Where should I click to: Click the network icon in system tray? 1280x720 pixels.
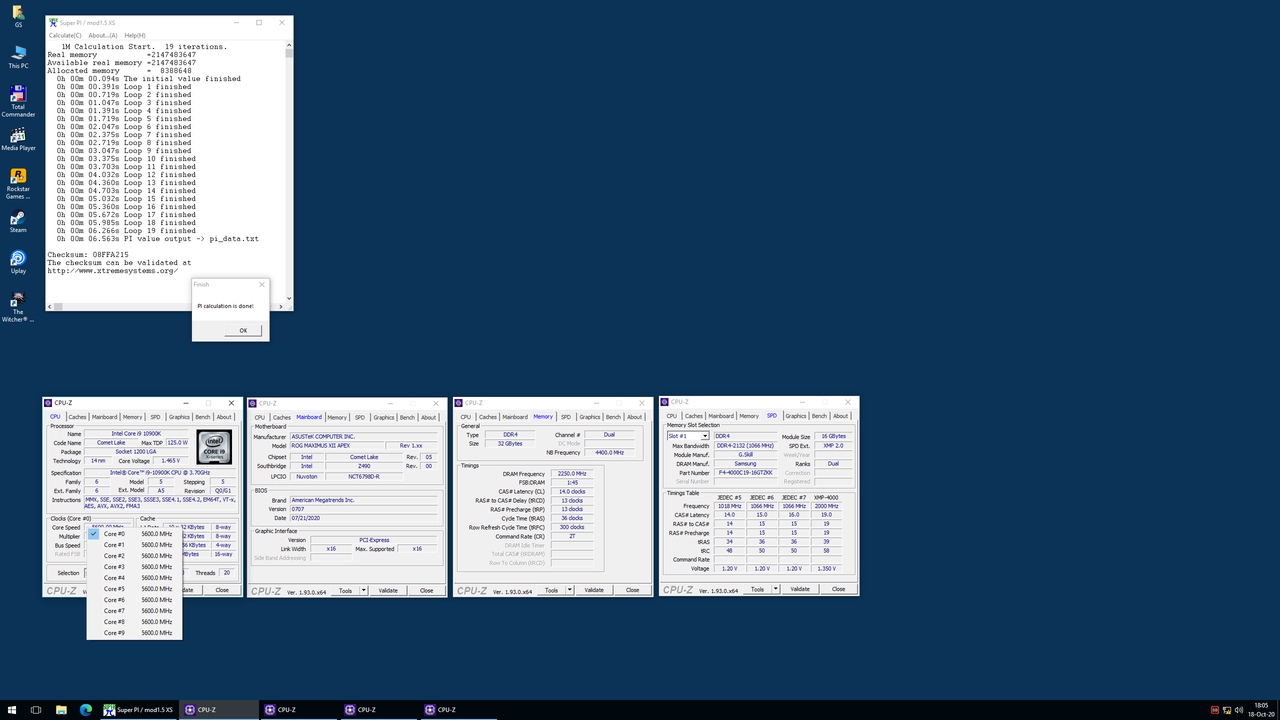(x=1227, y=710)
